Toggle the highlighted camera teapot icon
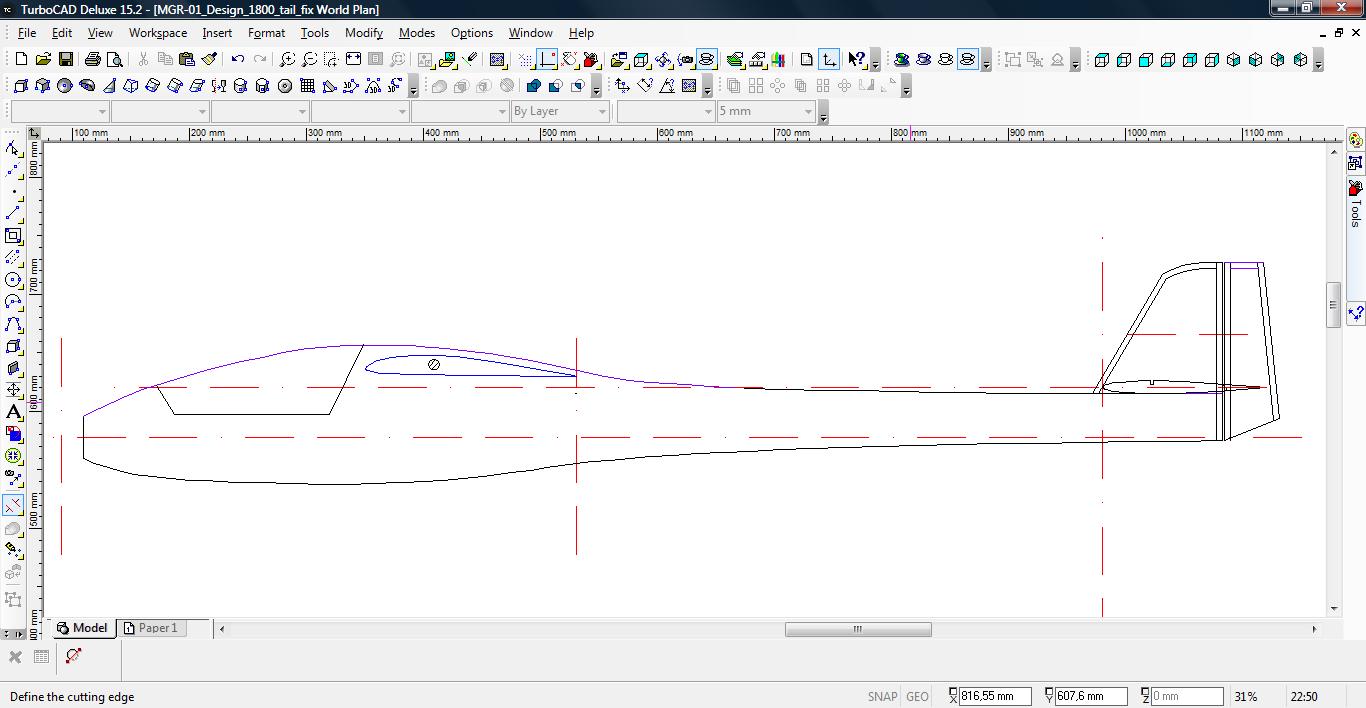 point(707,59)
